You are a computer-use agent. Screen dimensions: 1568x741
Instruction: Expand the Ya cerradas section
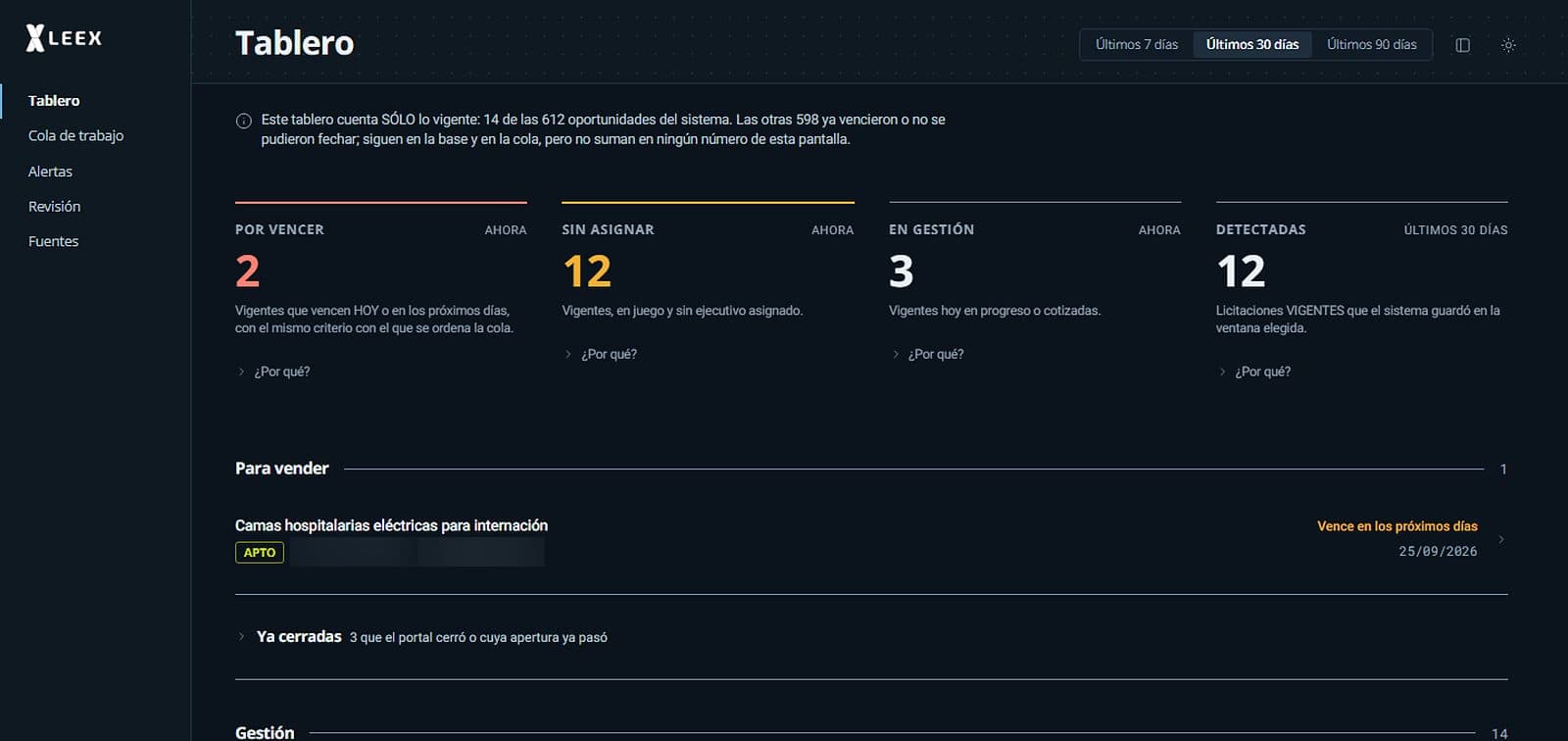point(422,637)
